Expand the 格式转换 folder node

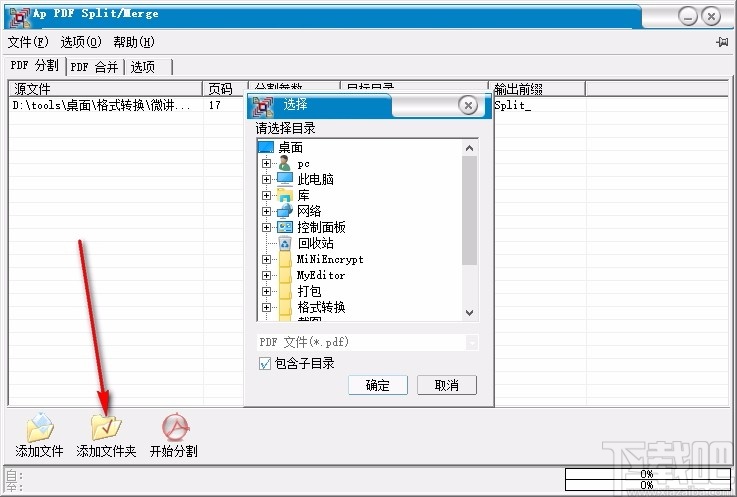click(267, 307)
